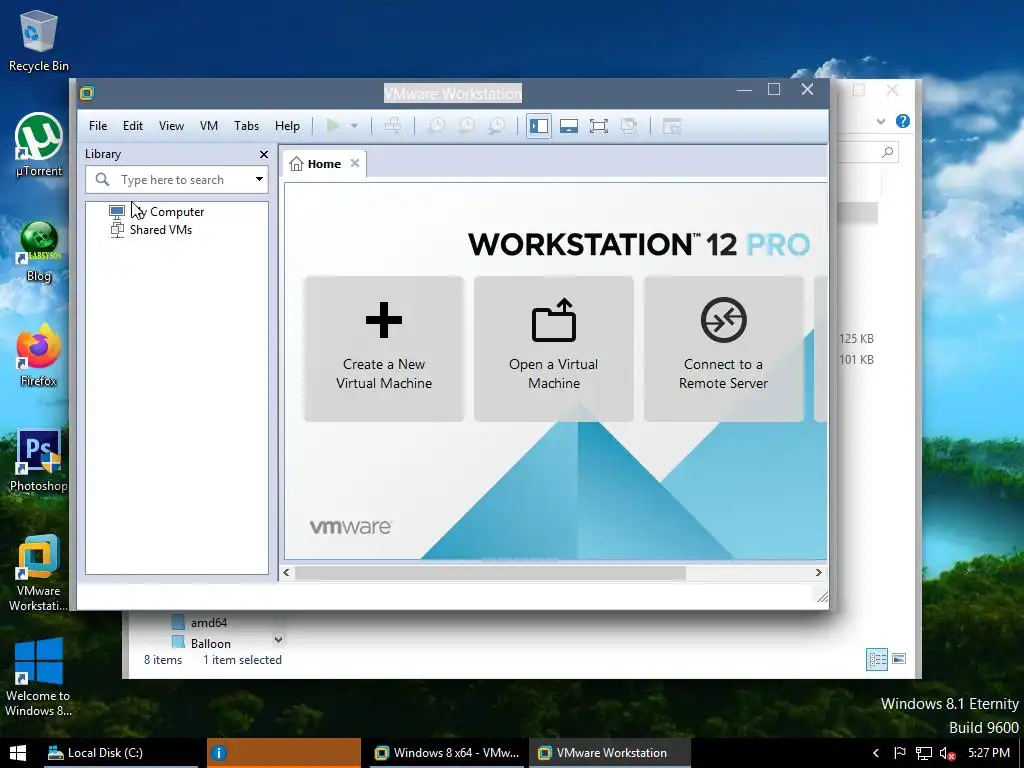Open the Help menu
This screenshot has width=1024, height=768.
pos(287,125)
